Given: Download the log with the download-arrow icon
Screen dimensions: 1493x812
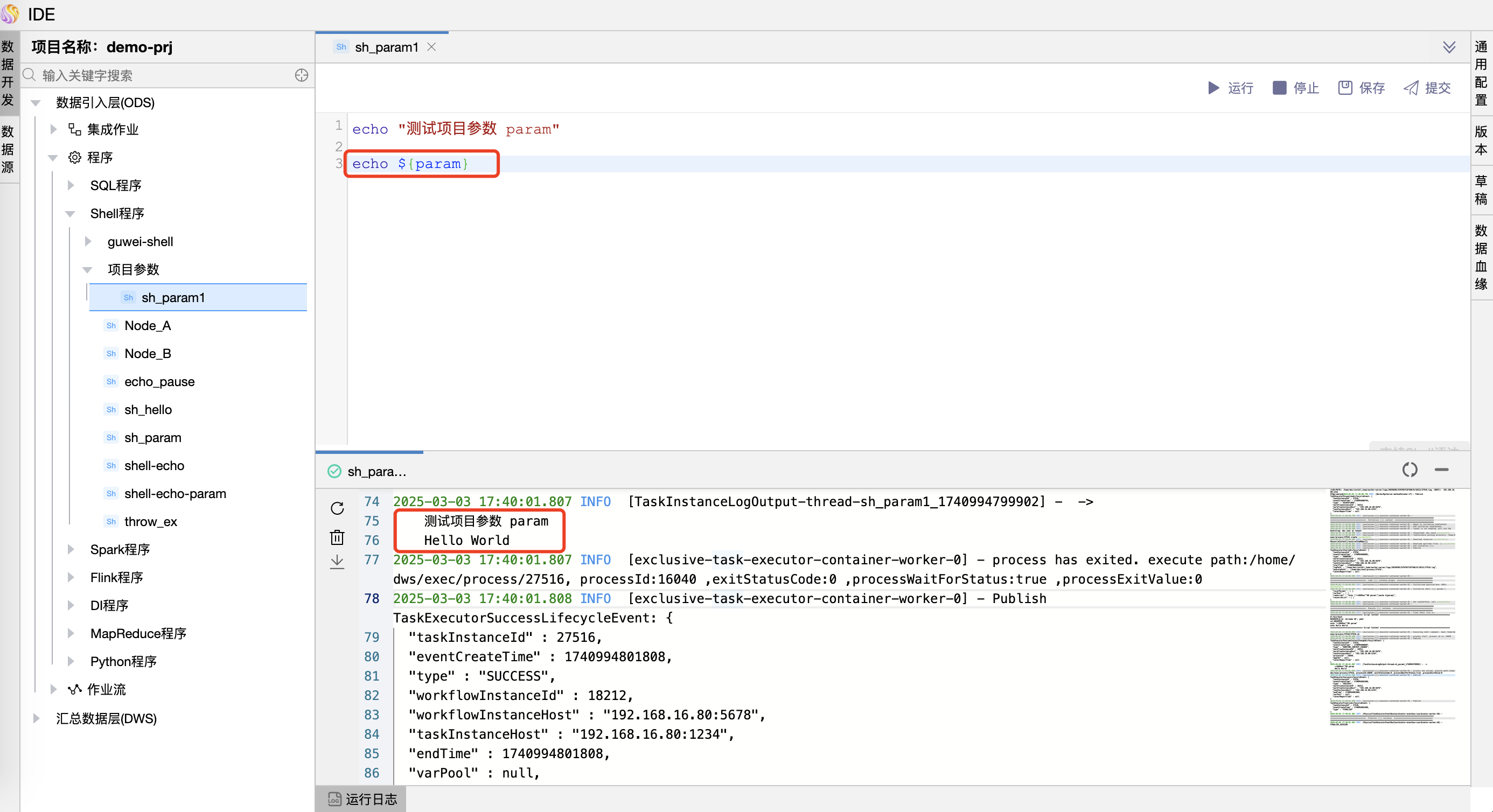Looking at the screenshot, I should pos(337,562).
